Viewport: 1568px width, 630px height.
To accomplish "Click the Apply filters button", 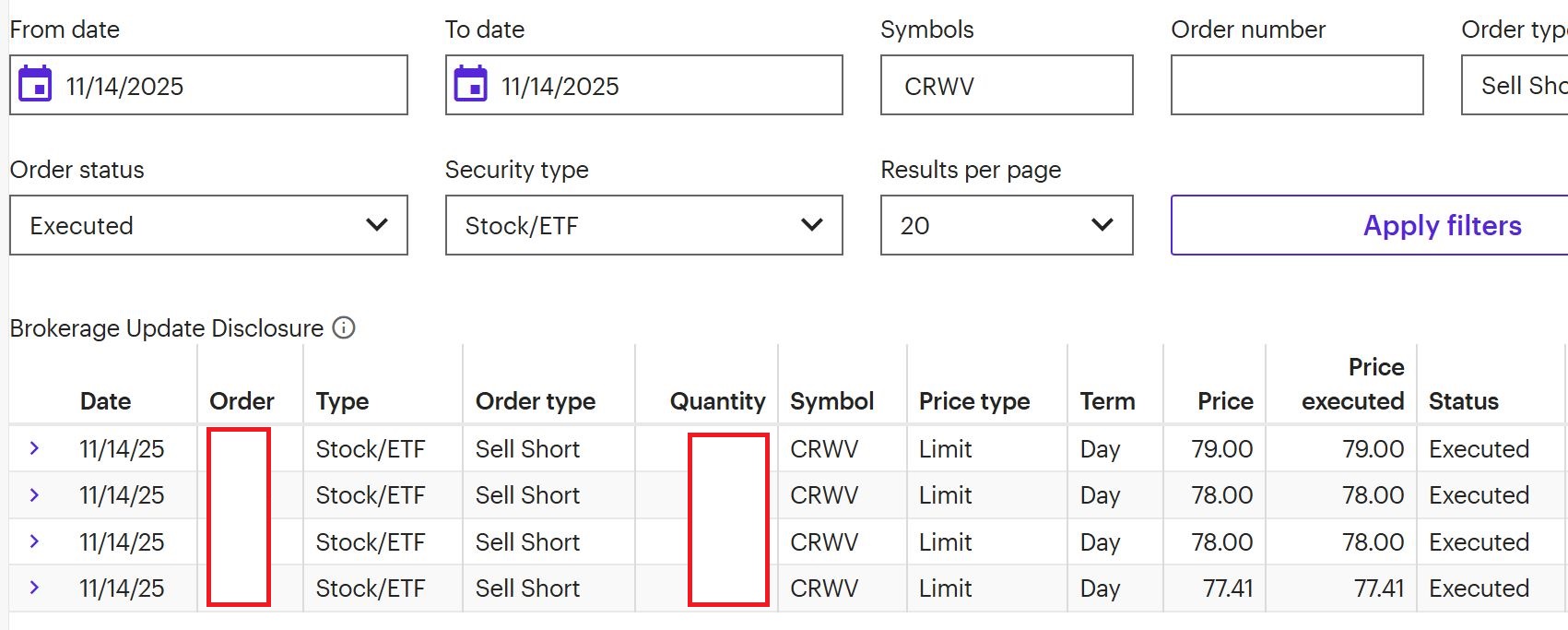I will click(1442, 225).
